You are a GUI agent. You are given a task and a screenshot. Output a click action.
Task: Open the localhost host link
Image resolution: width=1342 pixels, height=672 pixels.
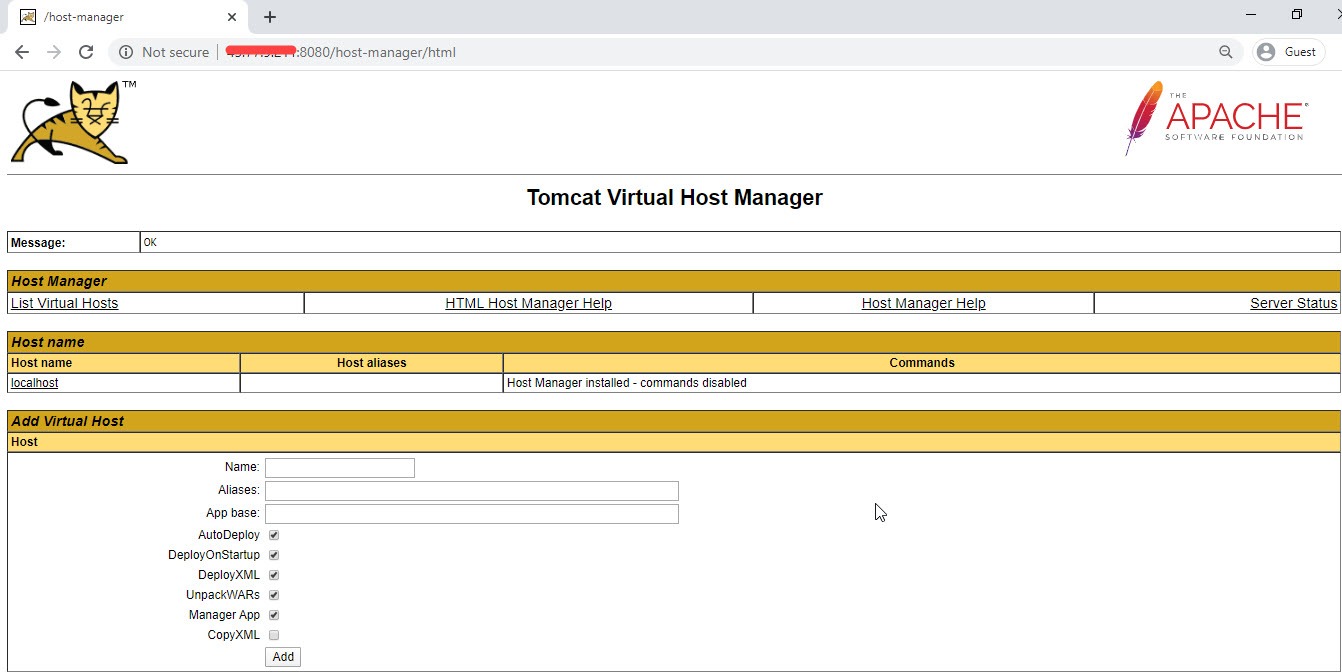(x=35, y=383)
